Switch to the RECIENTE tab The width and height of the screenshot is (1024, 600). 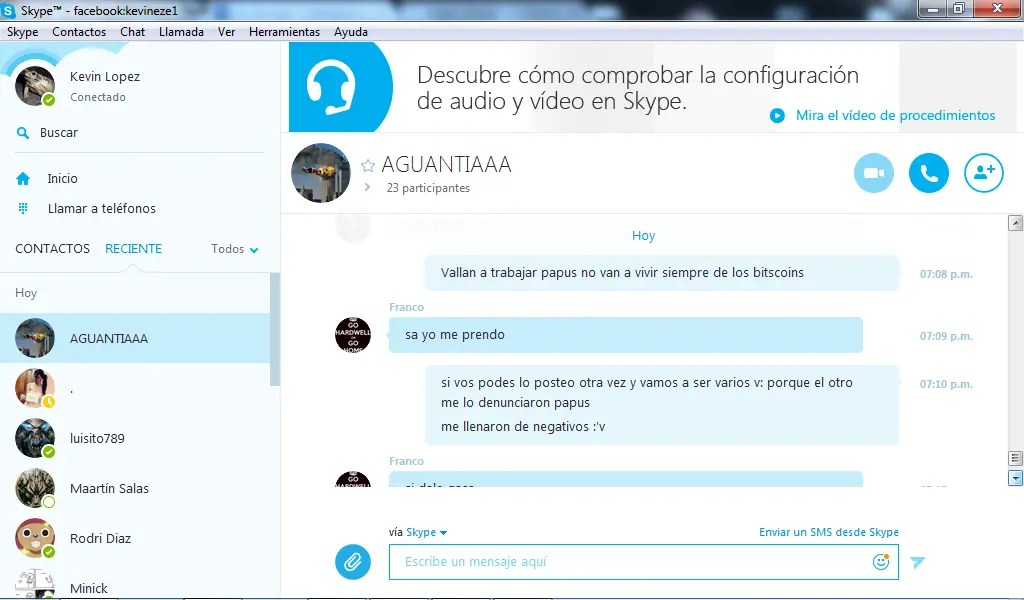[133, 249]
